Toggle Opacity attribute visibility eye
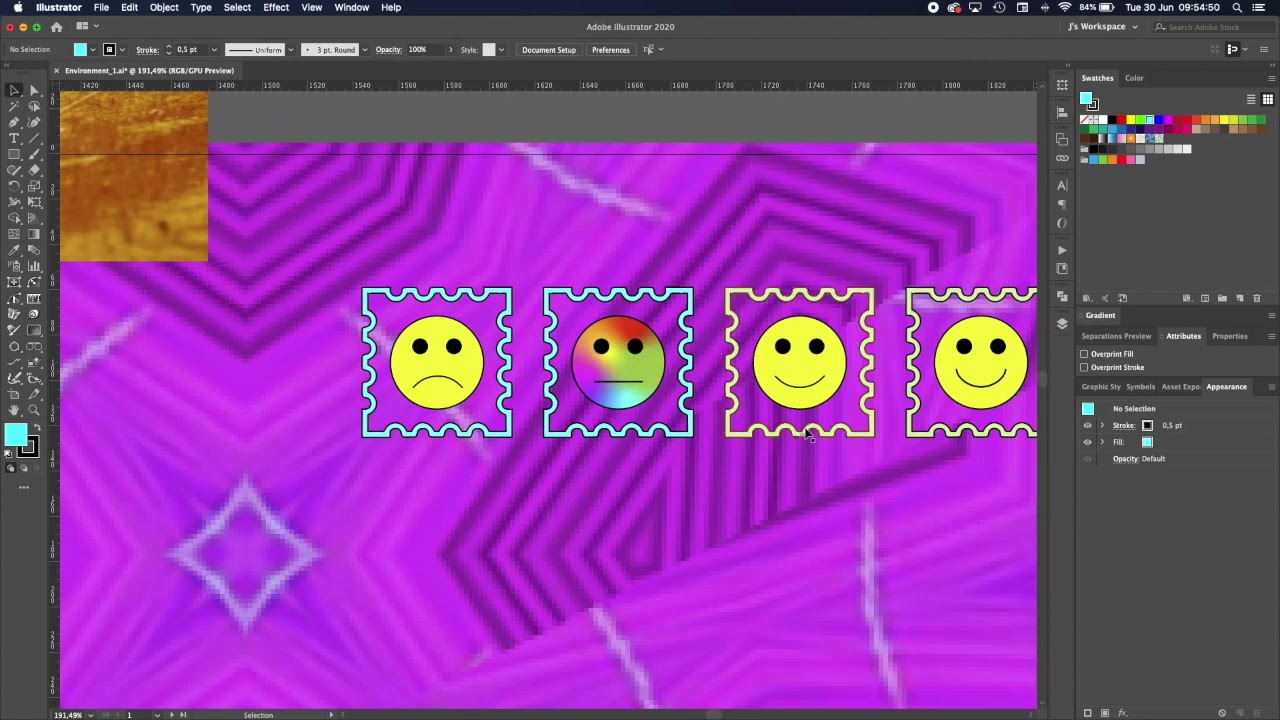 1088,458
